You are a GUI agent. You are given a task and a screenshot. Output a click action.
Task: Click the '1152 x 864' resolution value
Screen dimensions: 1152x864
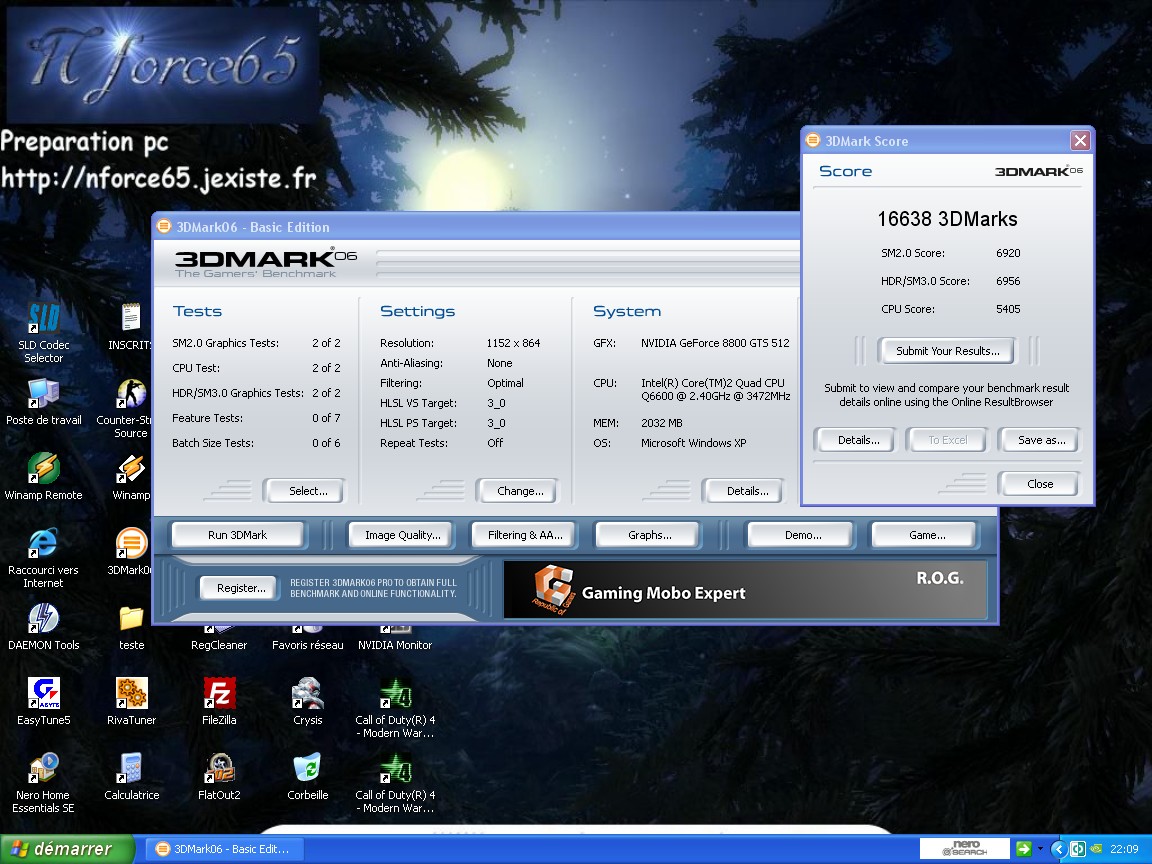click(x=514, y=343)
